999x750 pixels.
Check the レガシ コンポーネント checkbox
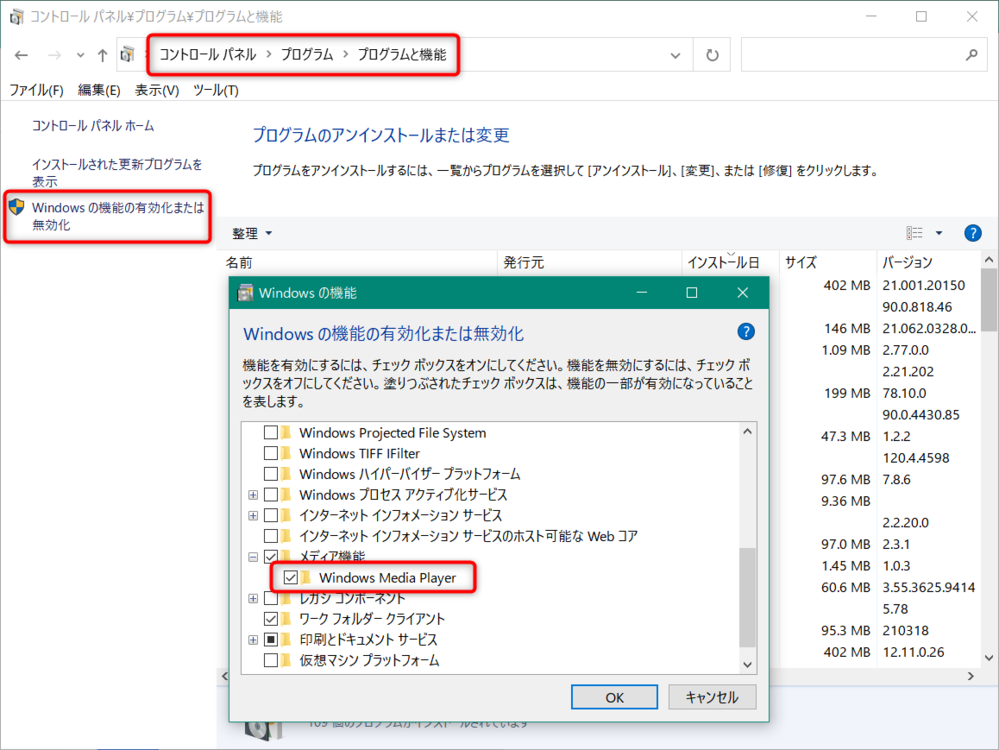271,598
